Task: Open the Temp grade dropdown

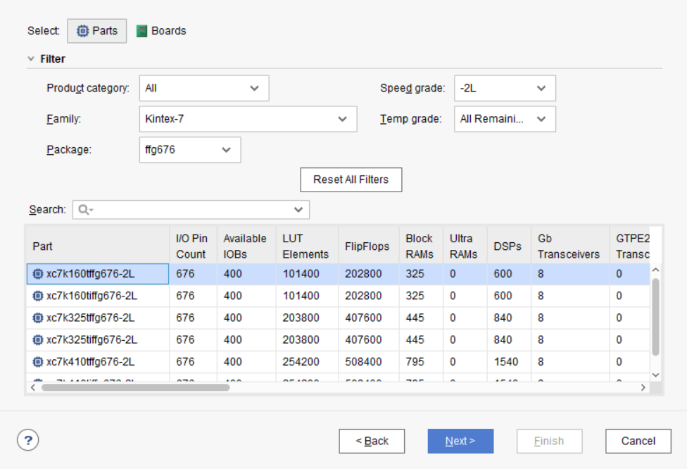Action: 505,119
